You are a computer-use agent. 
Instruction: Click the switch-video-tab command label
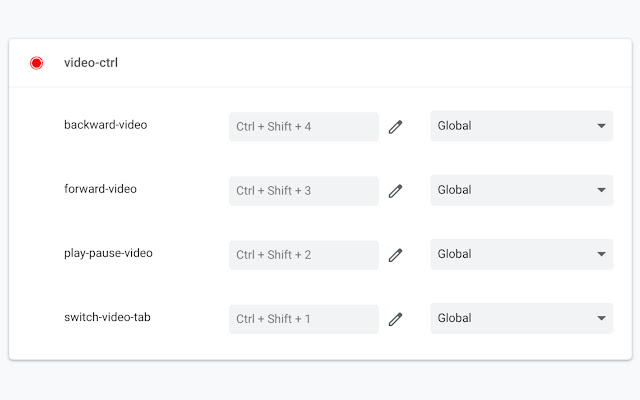107,317
